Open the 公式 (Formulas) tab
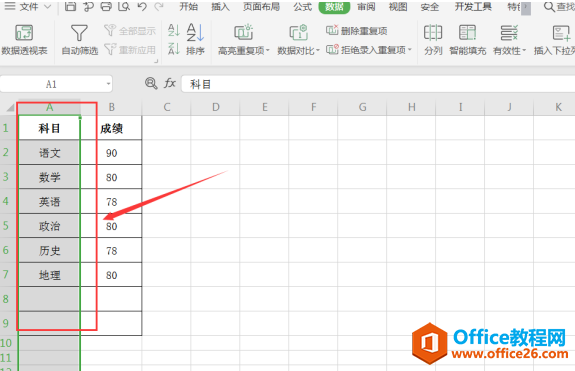 [303, 6]
